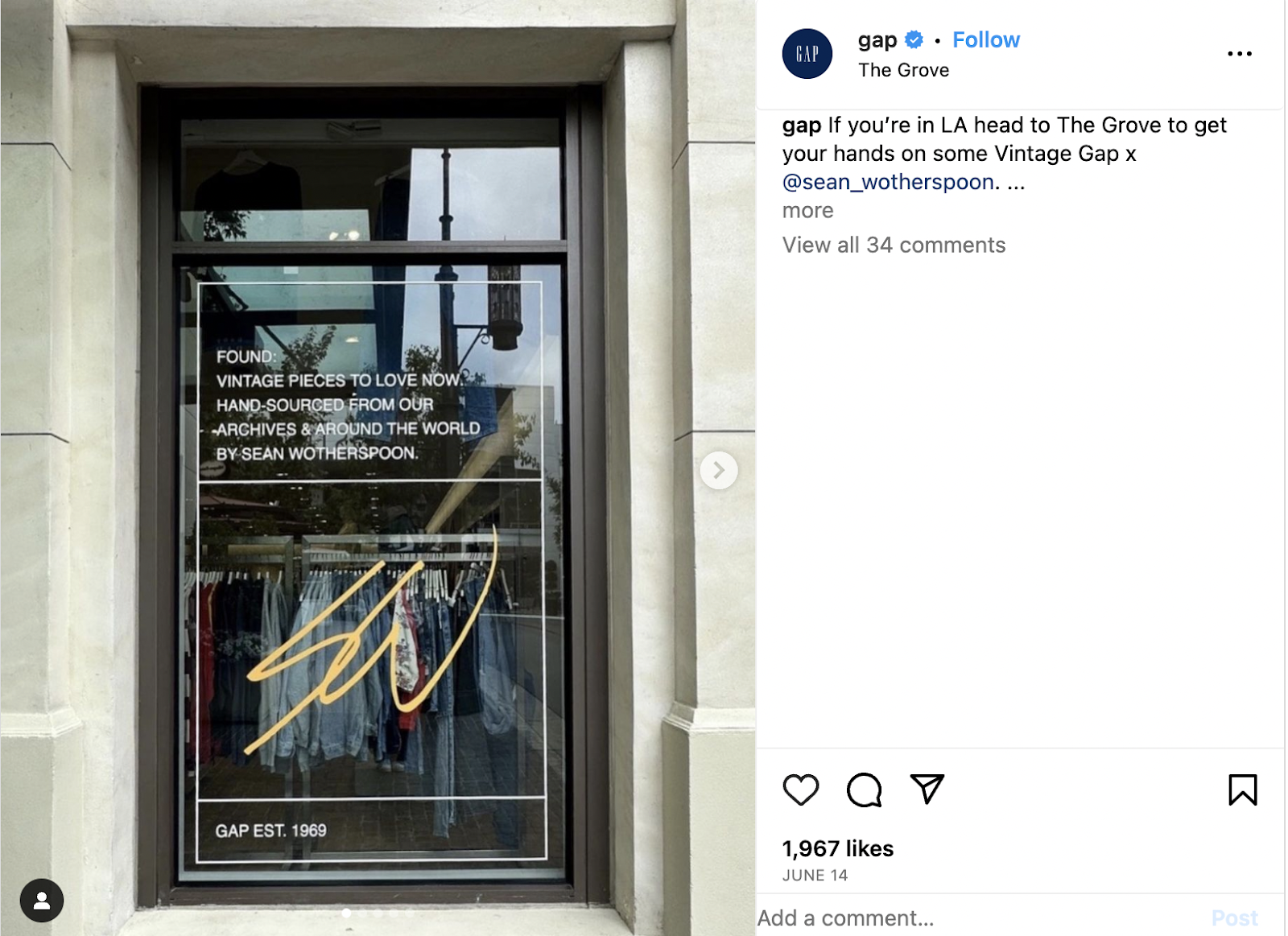View the list of 1,967 likes
The width and height of the screenshot is (1288, 936).
tap(837, 848)
